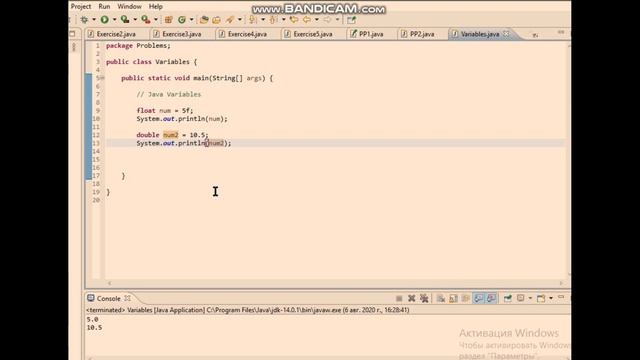The height and width of the screenshot is (360, 640).
Task: Open the Help menu
Action: click(156, 7)
